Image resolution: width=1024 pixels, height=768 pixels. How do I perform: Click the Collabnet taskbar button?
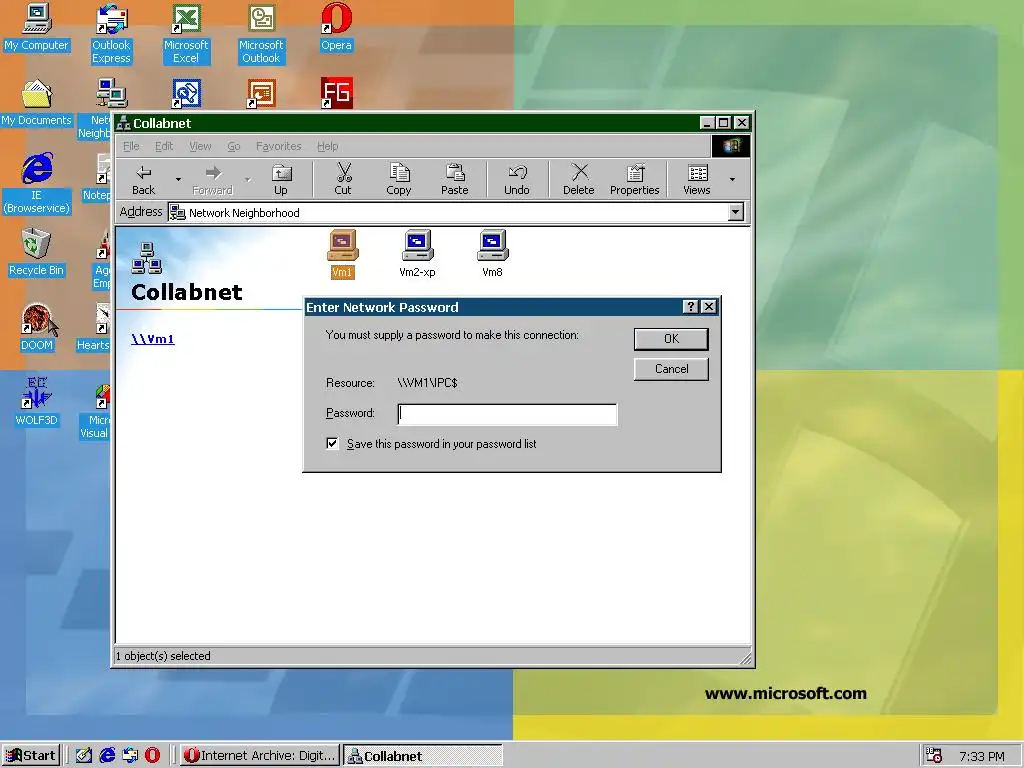[x=423, y=756]
